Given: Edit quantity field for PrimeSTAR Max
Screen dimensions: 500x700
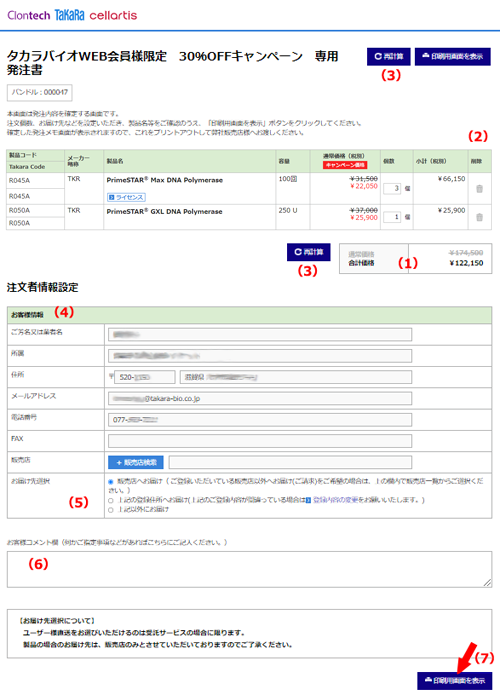Looking at the screenshot, I should (392, 188).
